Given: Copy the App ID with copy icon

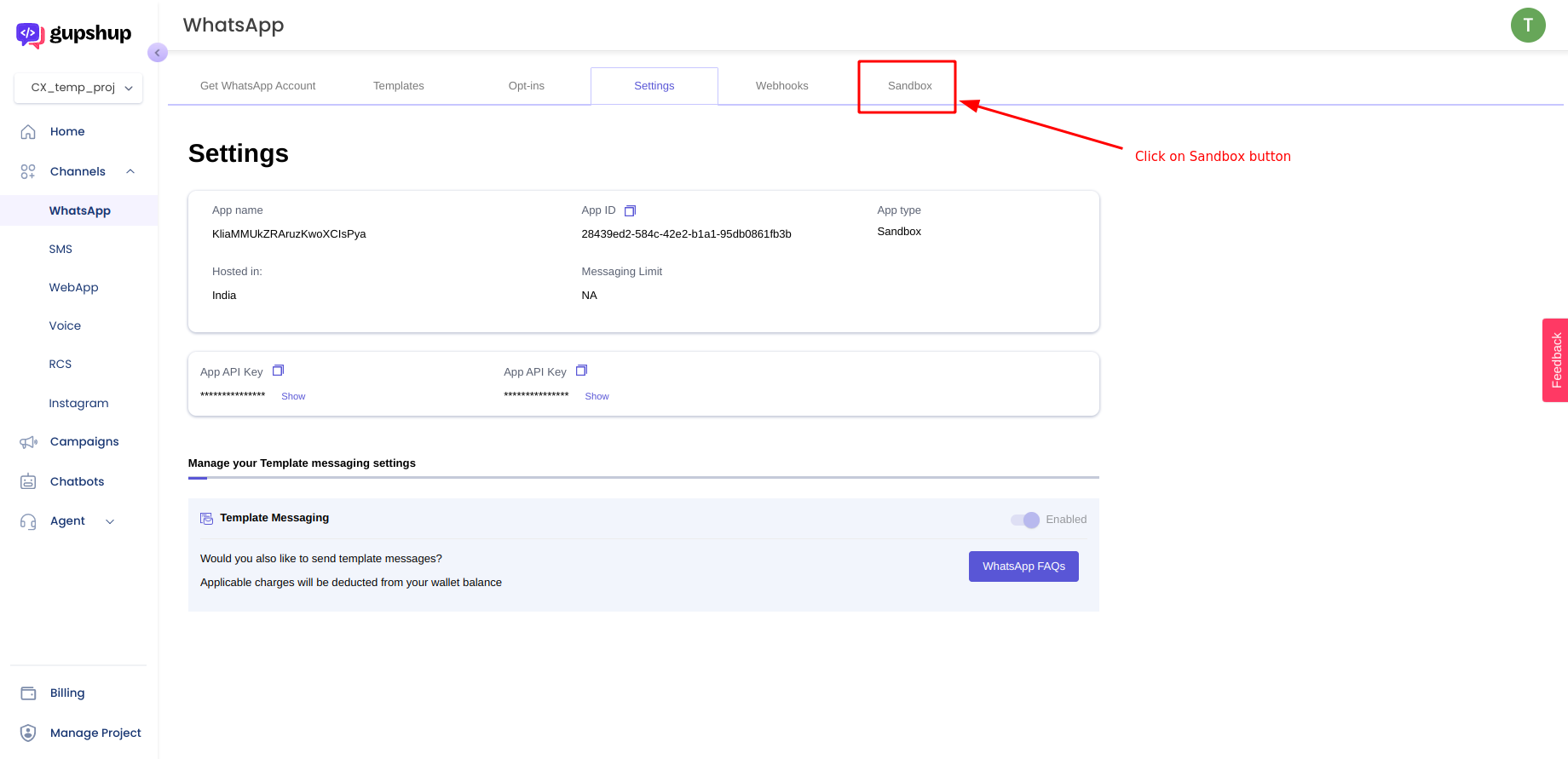Looking at the screenshot, I should pyautogui.click(x=630, y=210).
